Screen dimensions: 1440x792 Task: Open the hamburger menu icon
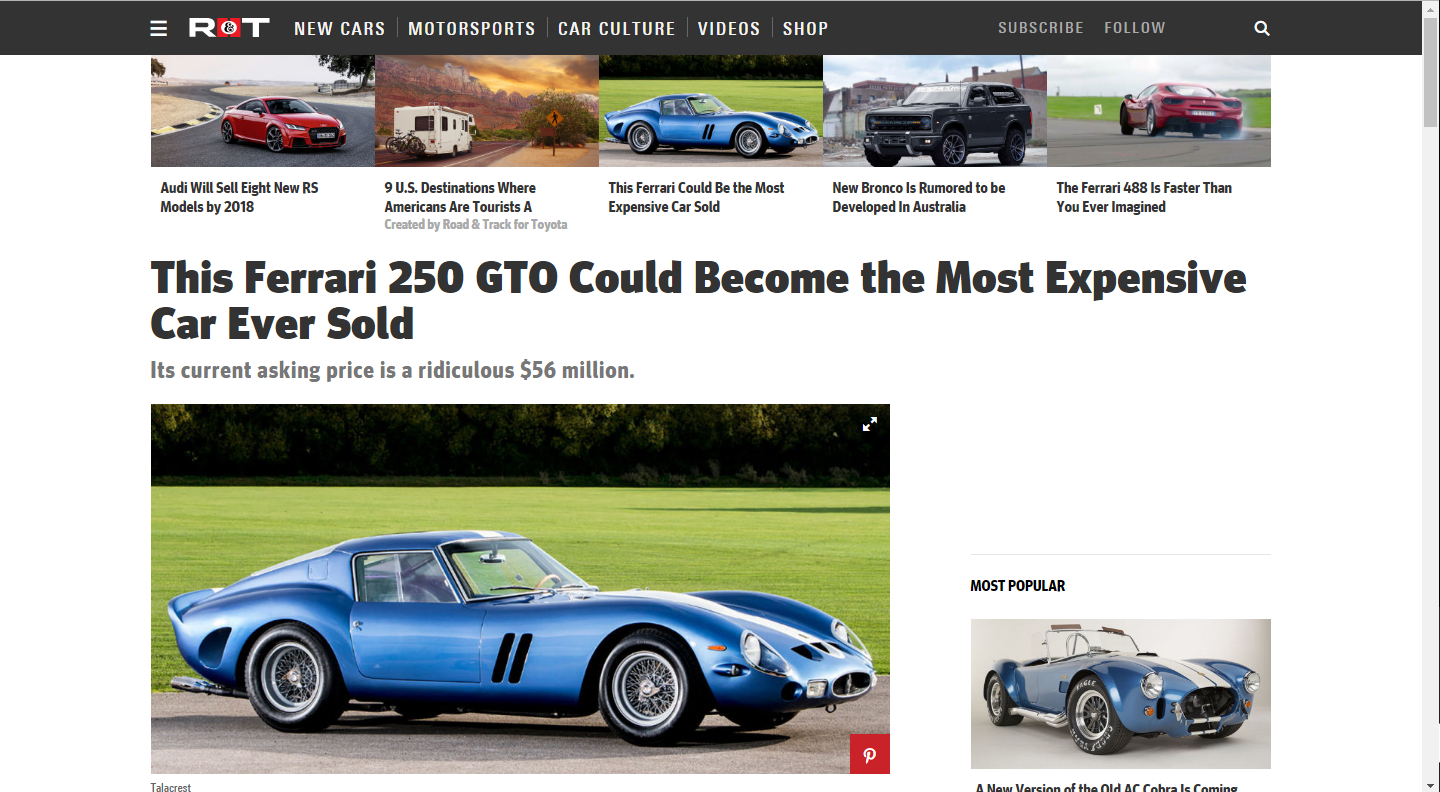tap(159, 28)
